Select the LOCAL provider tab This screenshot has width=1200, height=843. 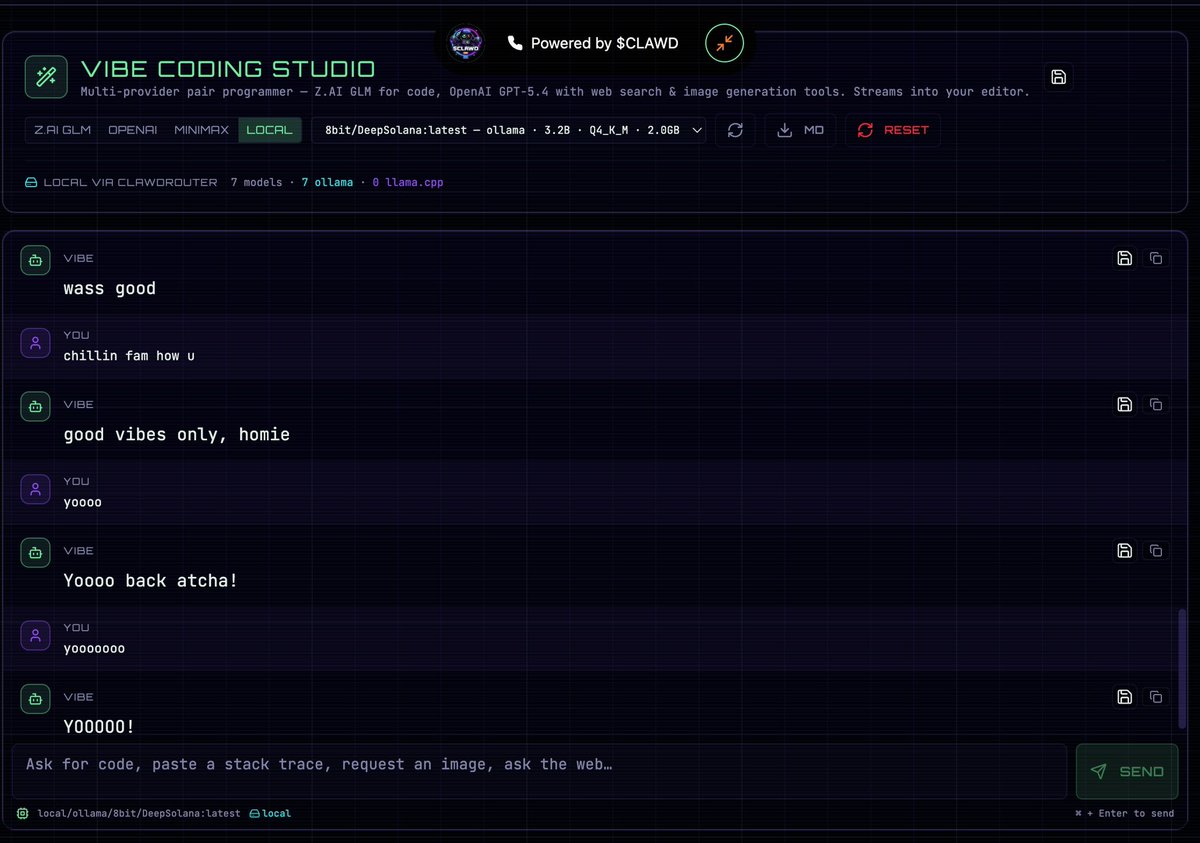point(270,130)
